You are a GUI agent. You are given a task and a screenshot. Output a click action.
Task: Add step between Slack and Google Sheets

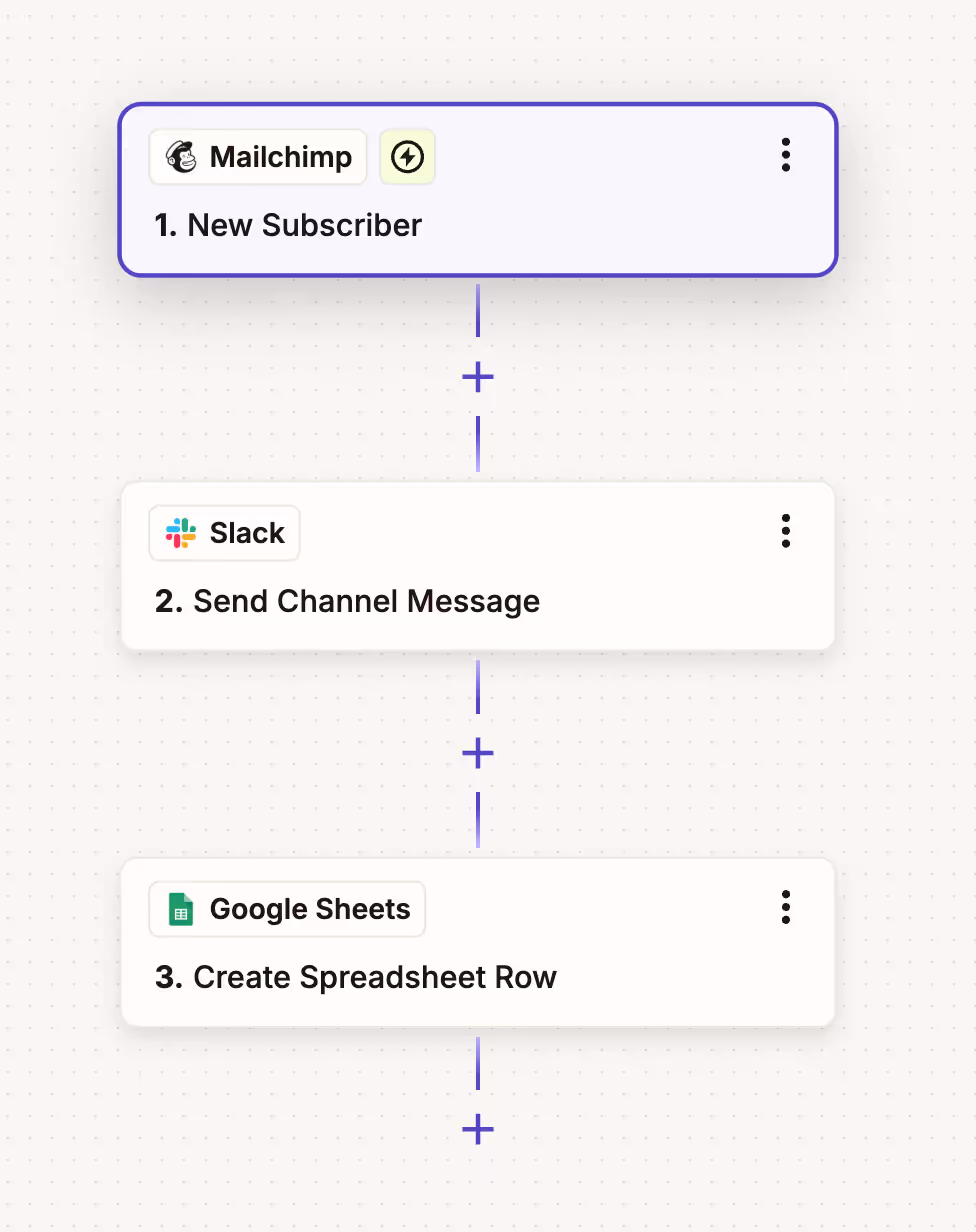pyautogui.click(x=478, y=753)
